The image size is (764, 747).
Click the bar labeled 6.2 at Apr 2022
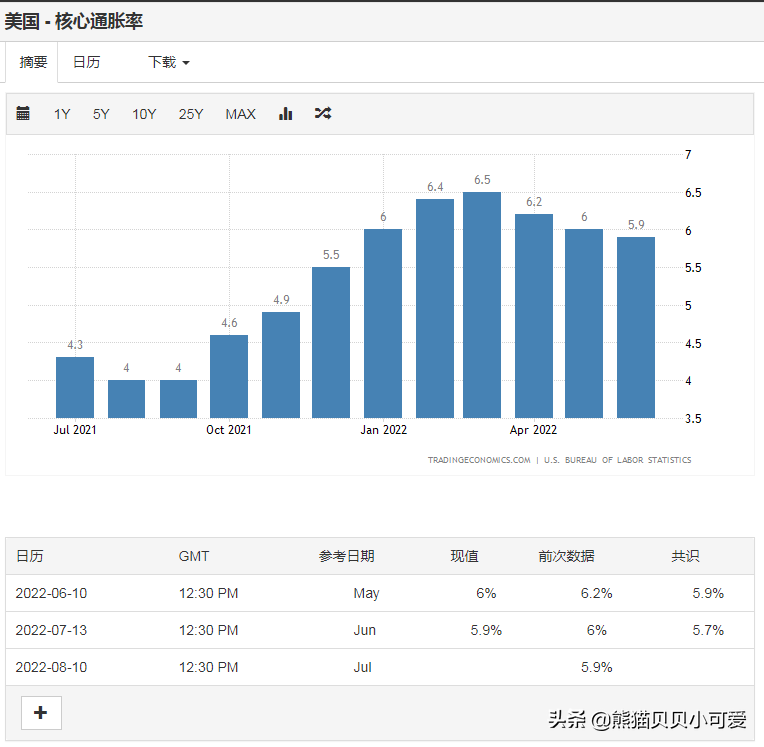534,316
